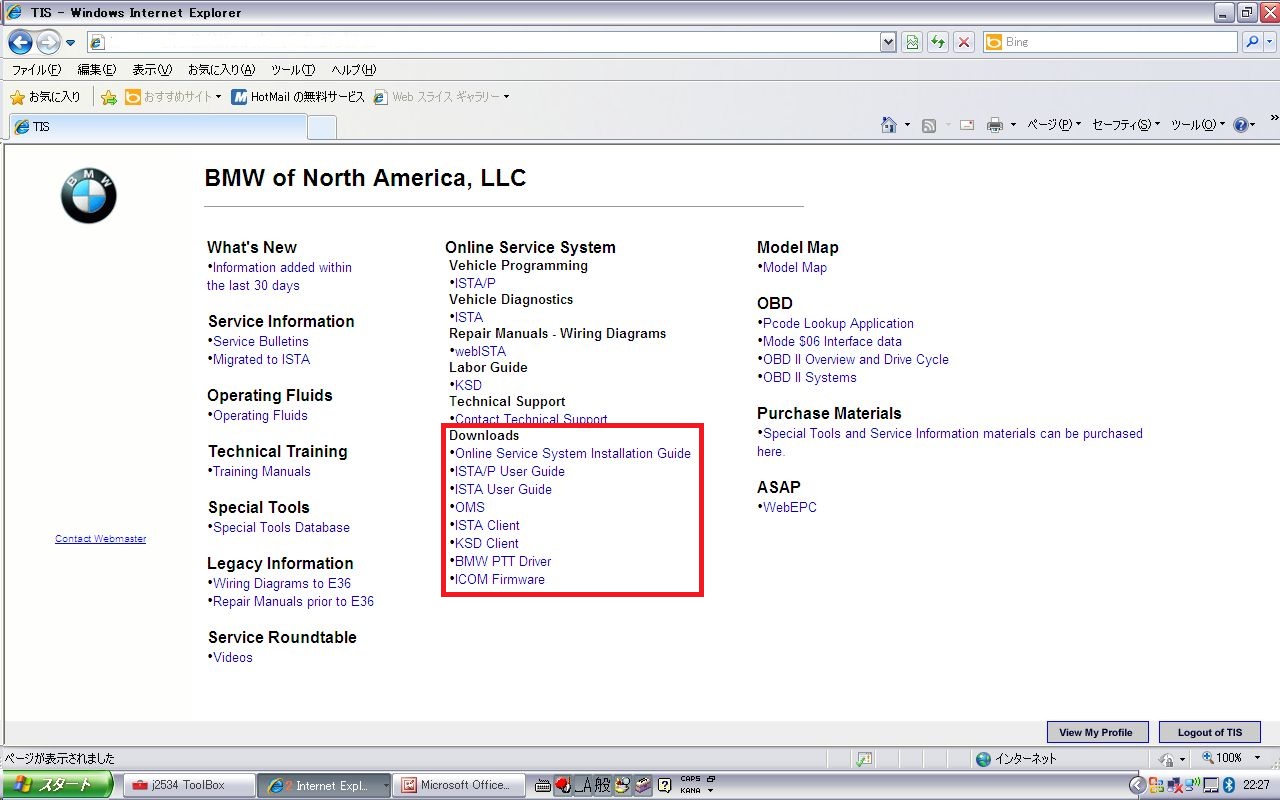Click the 22:27 taskbar clock
1280x800 pixels.
coord(1256,785)
